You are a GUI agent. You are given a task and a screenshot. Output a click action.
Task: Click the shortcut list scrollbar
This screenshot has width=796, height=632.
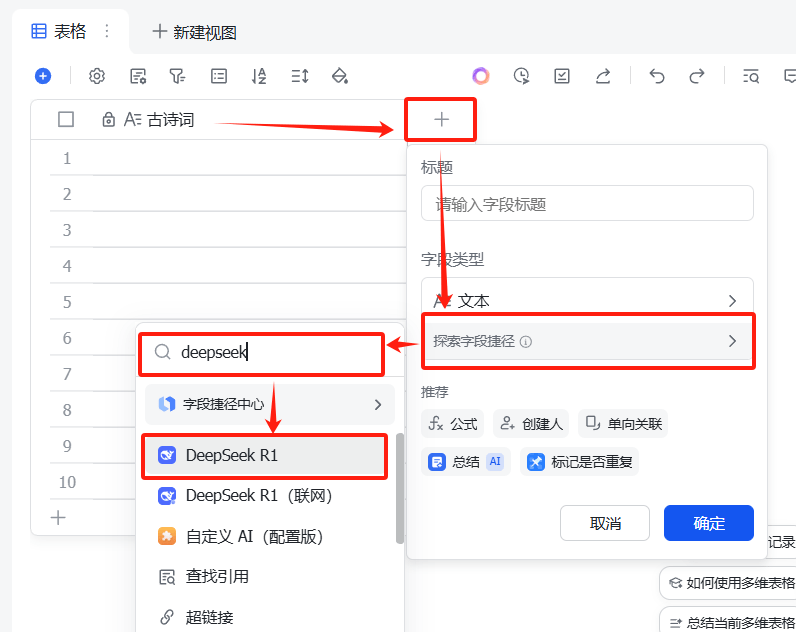tap(400, 488)
